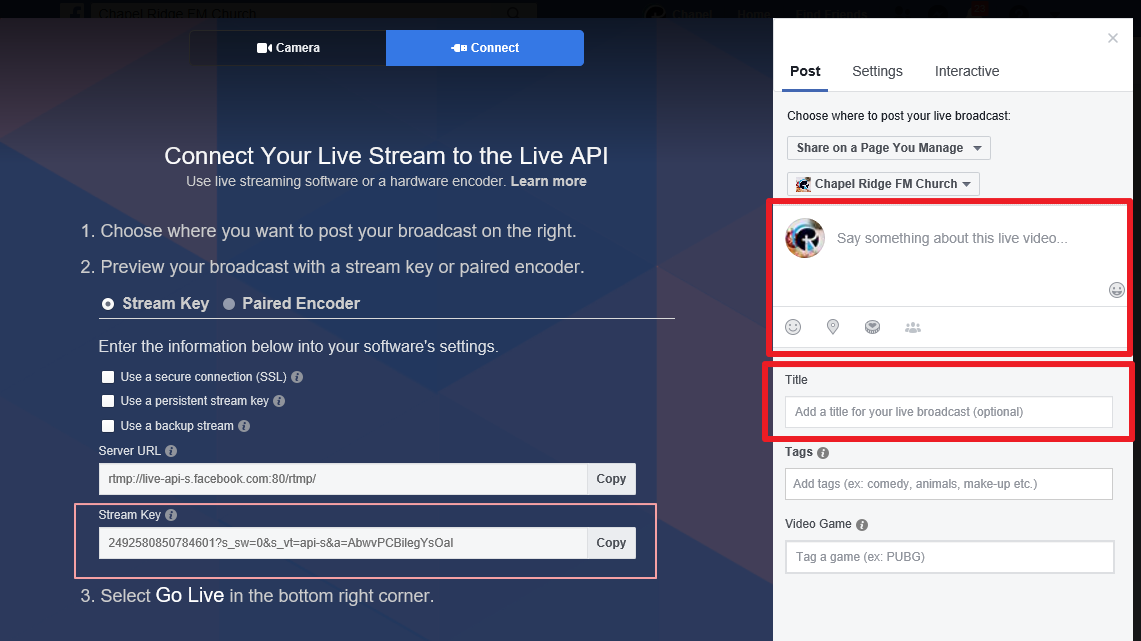The height and width of the screenshot is (641, 1141).
Task: Click the Stream Key info icon
Action: tap(171, 515)
